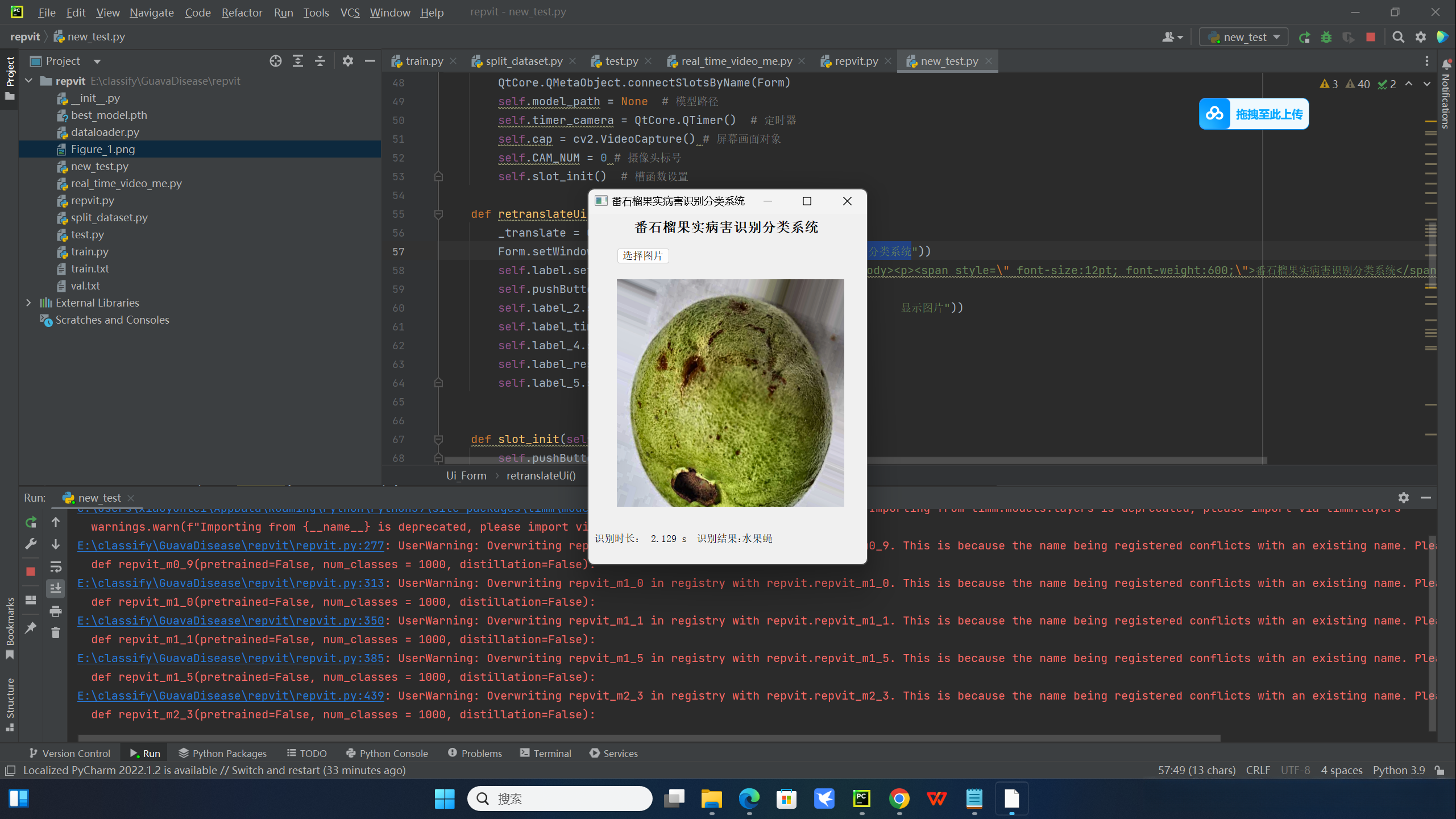Toggle soft-wrap in the Run console
The height and width of the screenshot is (819, 1456).
click(56, 567)
